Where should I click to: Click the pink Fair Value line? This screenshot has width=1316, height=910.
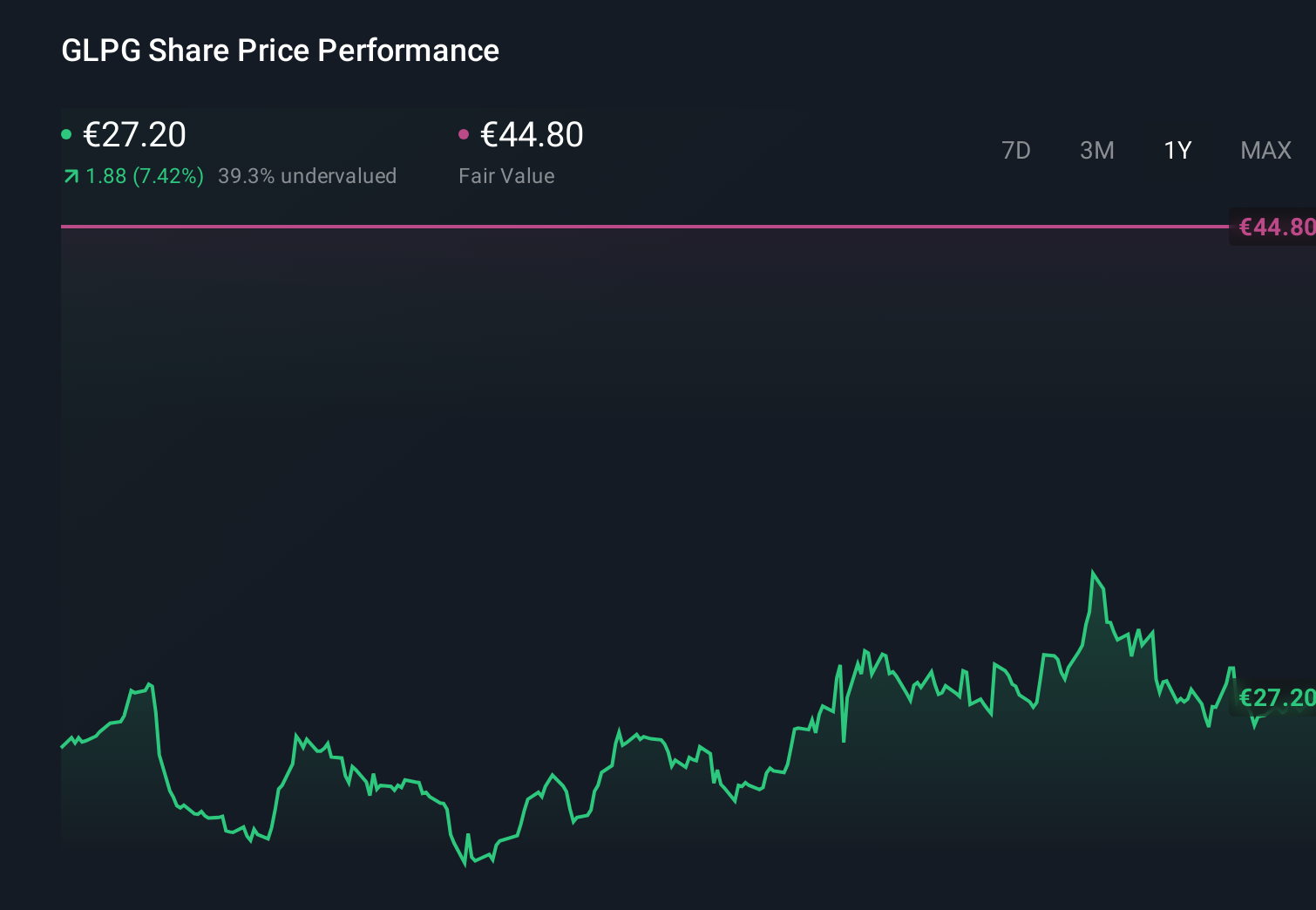610,227
